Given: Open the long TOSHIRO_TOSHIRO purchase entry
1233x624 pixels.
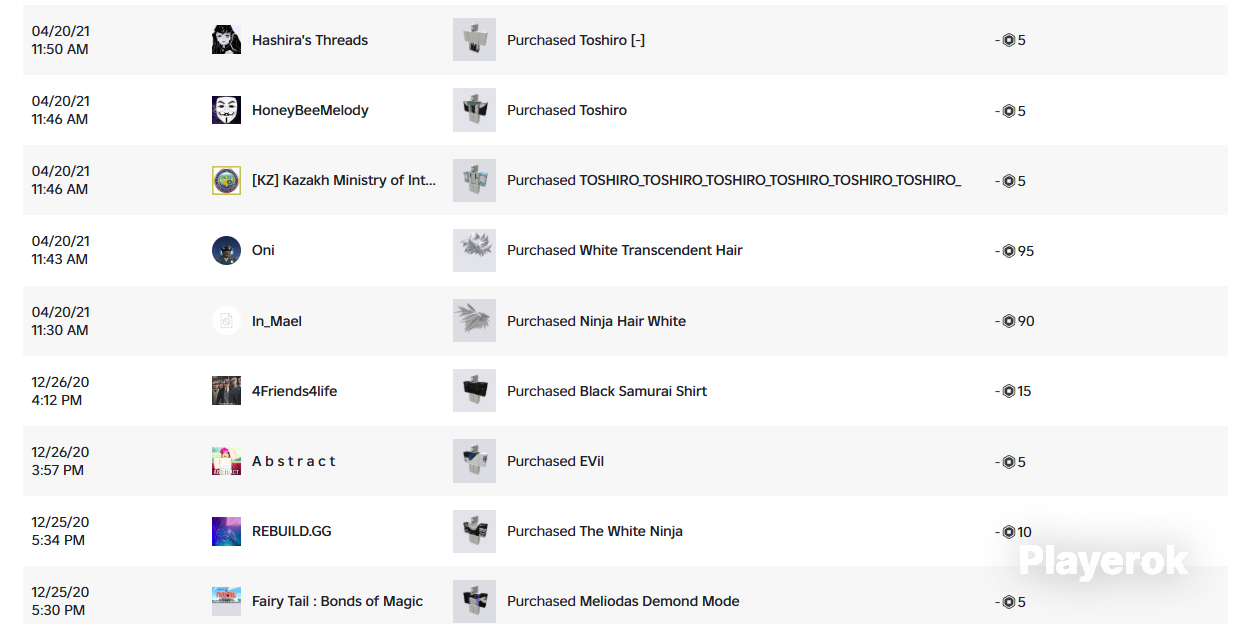Looking at the screenshot, I should (734, 180).
